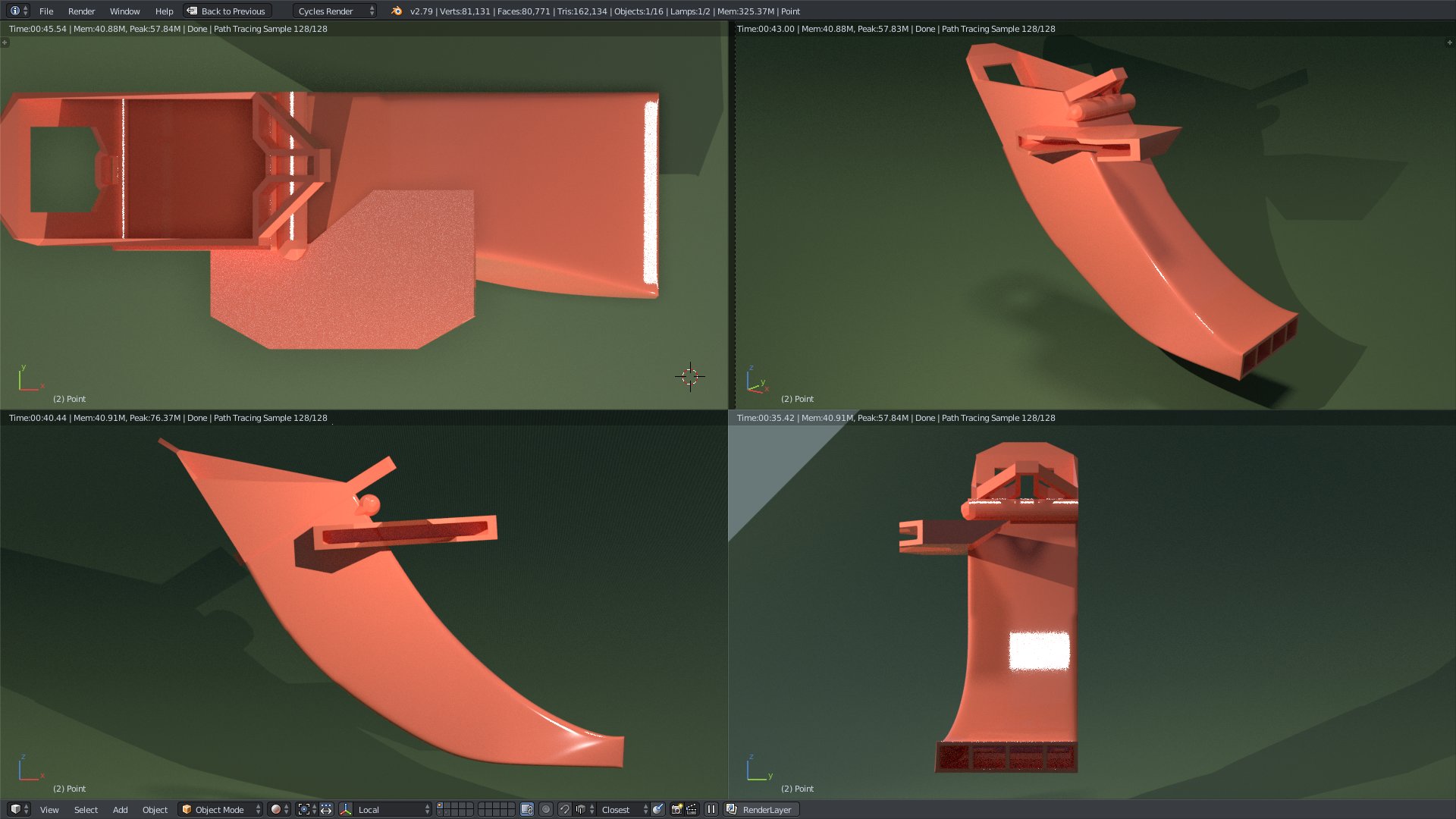This screenshot has height=819, width=1456.
Task: Click 'Objects:1/16' statistic in header
Action: tap(639, 11)
